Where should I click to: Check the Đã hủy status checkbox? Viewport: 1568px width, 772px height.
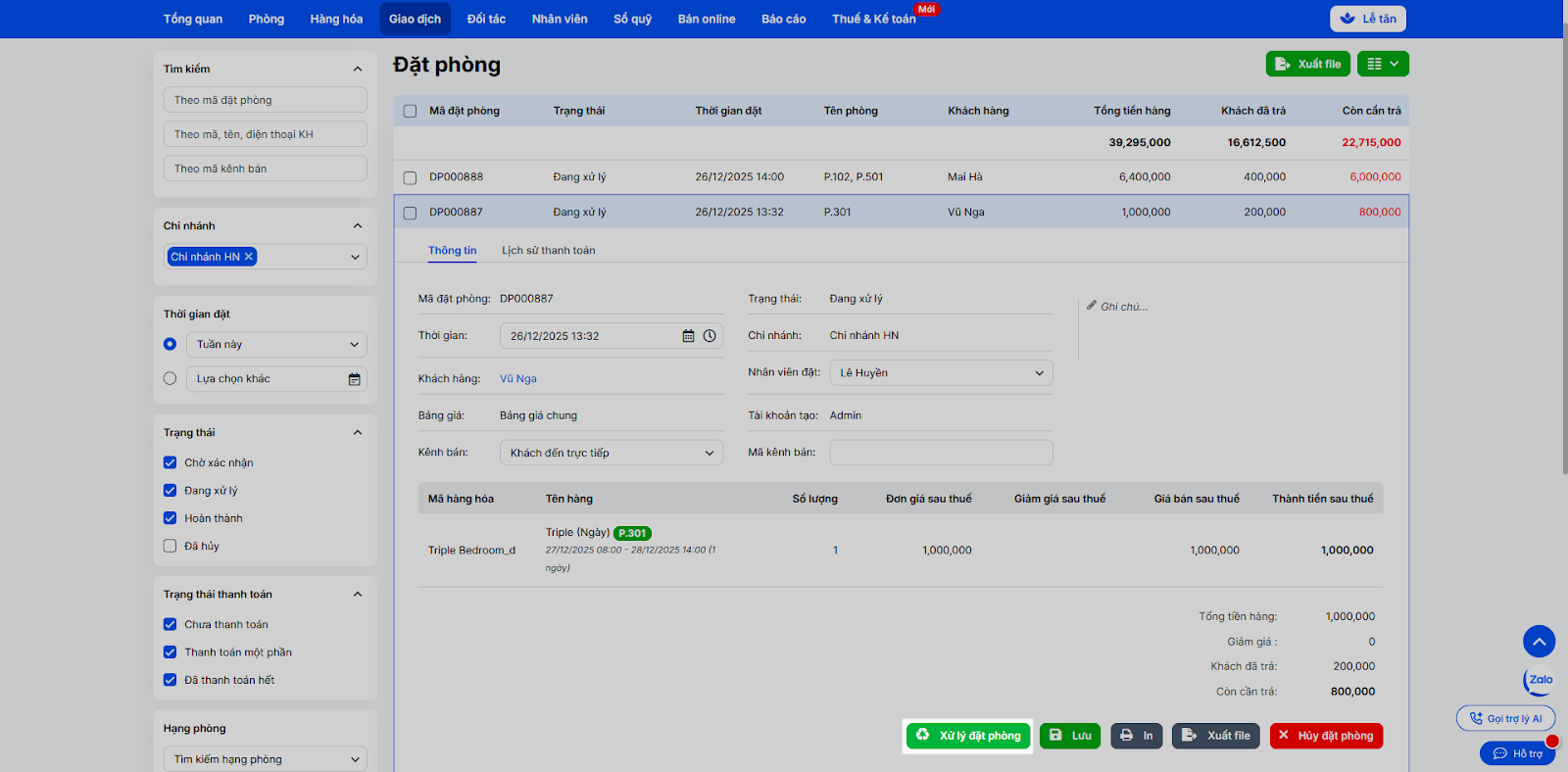(x=171, y=546)
